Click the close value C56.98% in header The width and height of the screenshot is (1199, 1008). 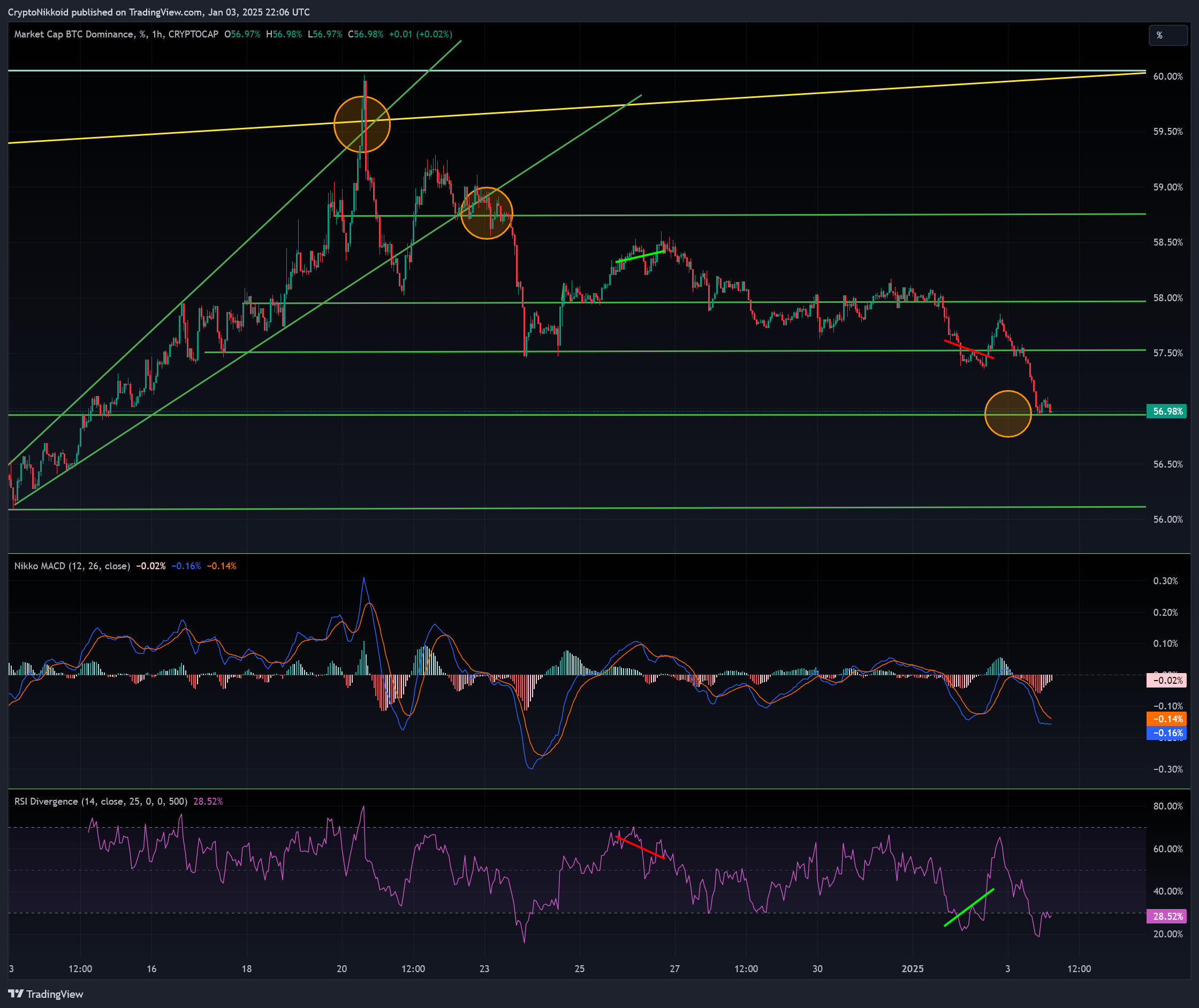coord(366,34)
